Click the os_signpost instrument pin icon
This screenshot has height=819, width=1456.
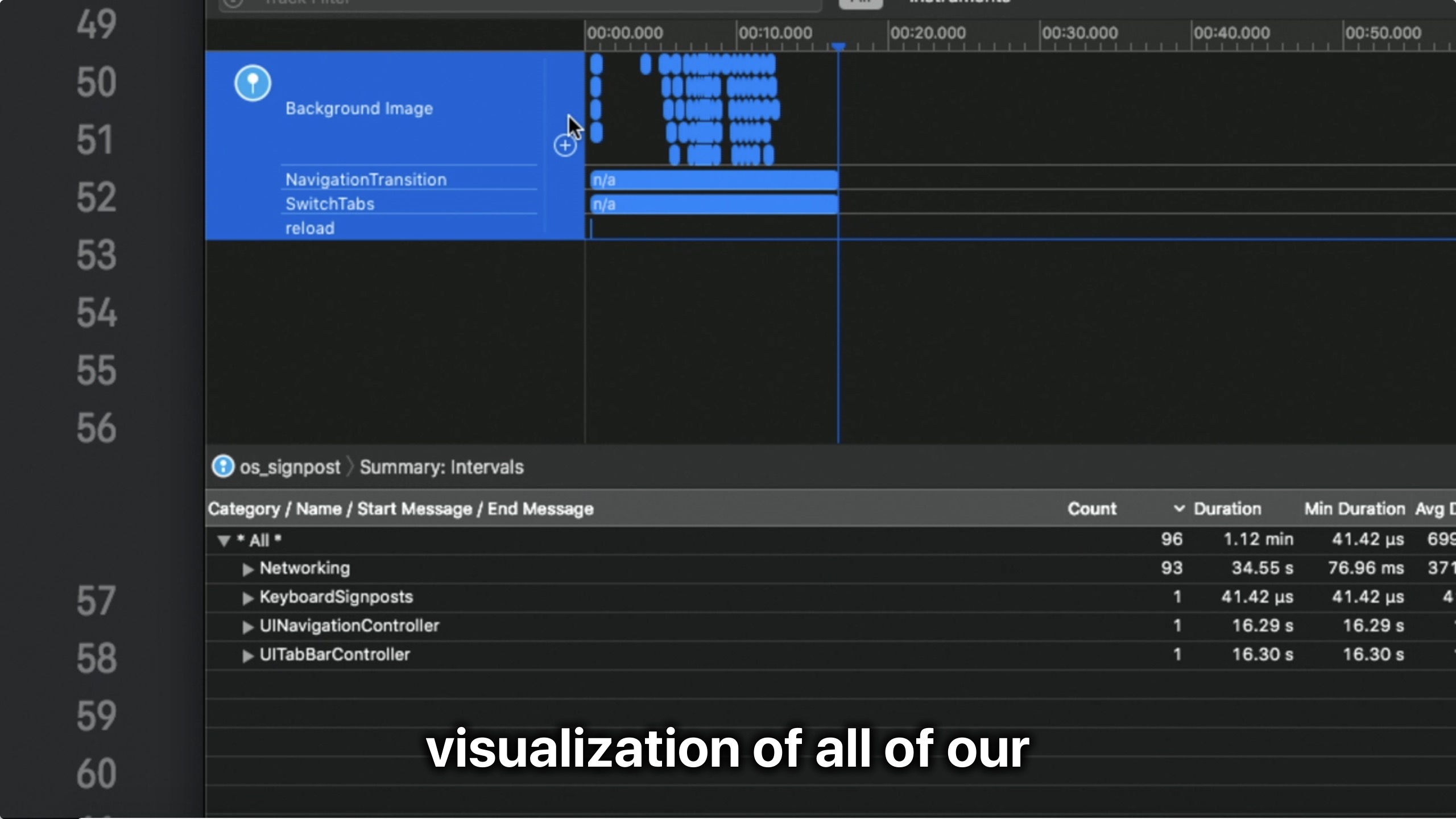tap(253, 84)
